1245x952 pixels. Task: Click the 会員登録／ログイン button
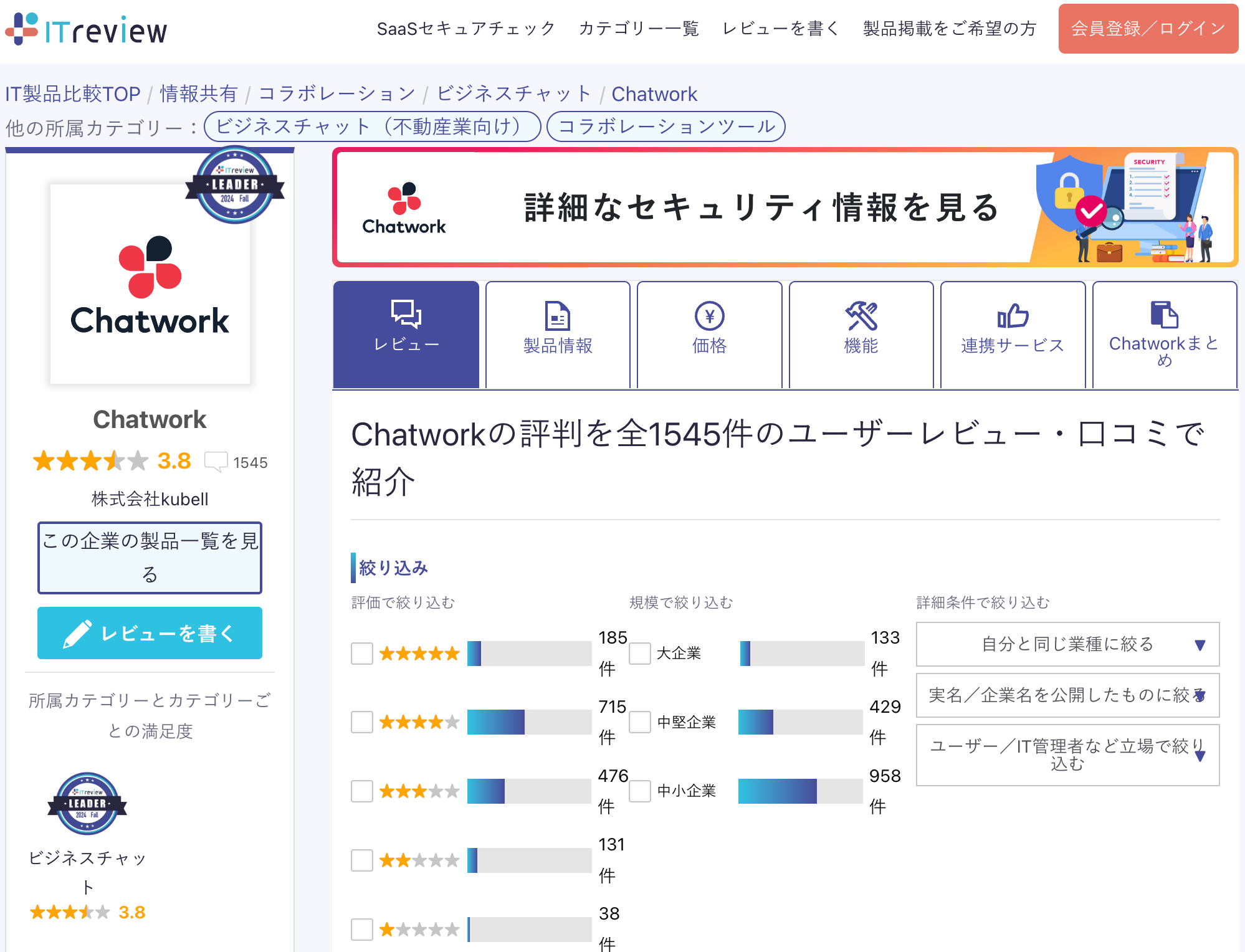(1148, 29)
